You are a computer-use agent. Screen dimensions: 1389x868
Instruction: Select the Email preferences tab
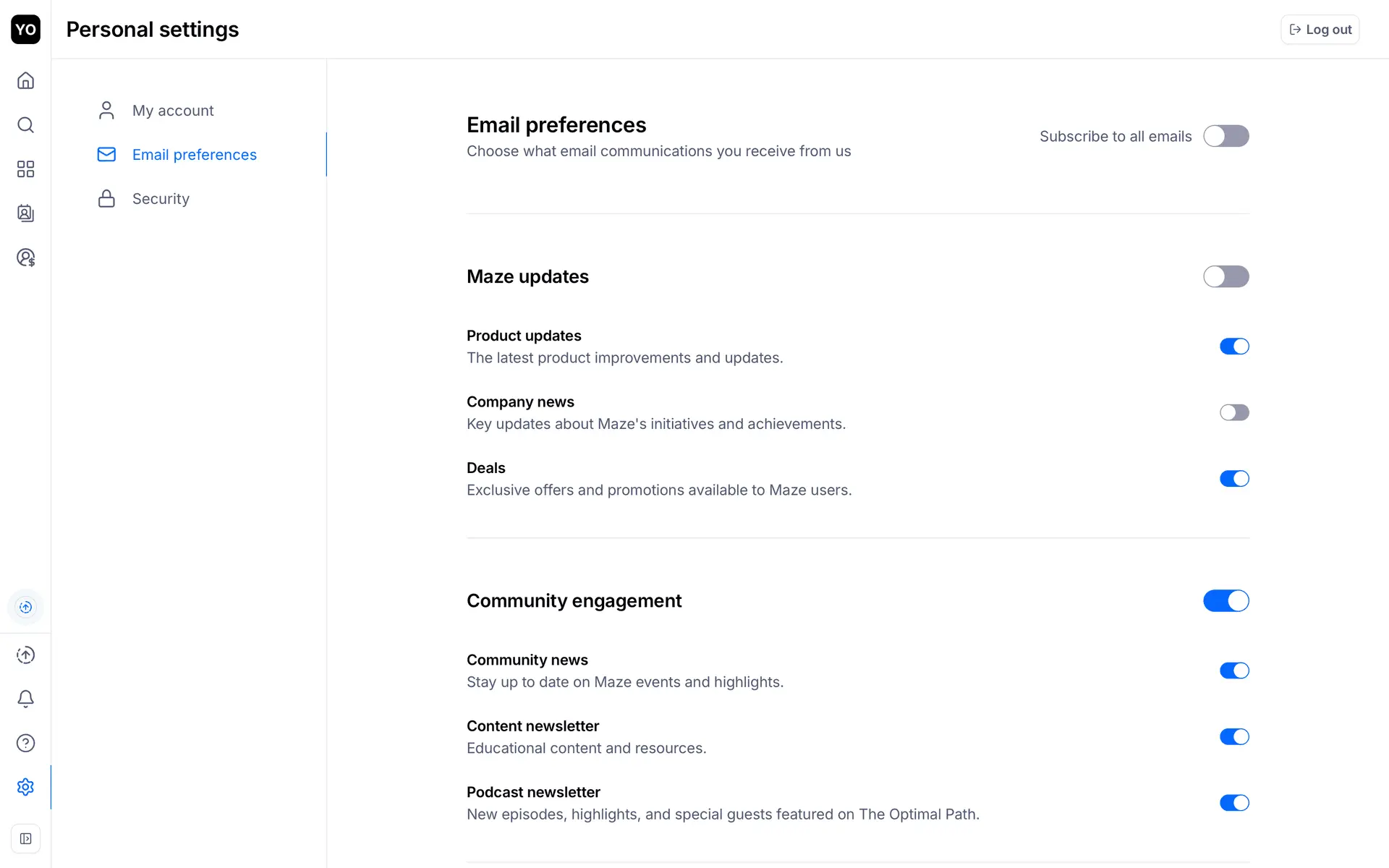pos(194,155)
